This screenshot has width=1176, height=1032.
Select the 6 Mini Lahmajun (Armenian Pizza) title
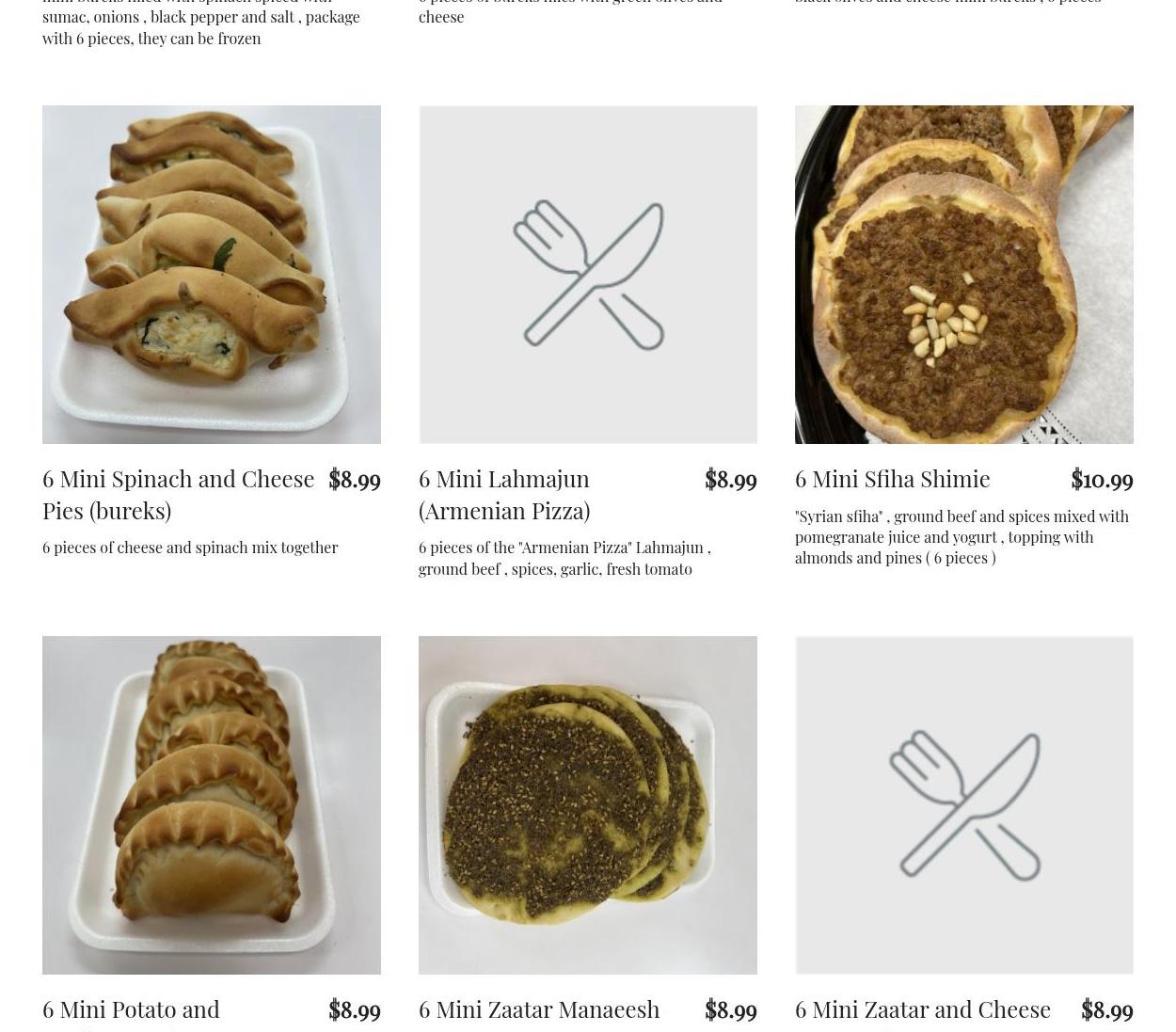click(x=504, y=494)
